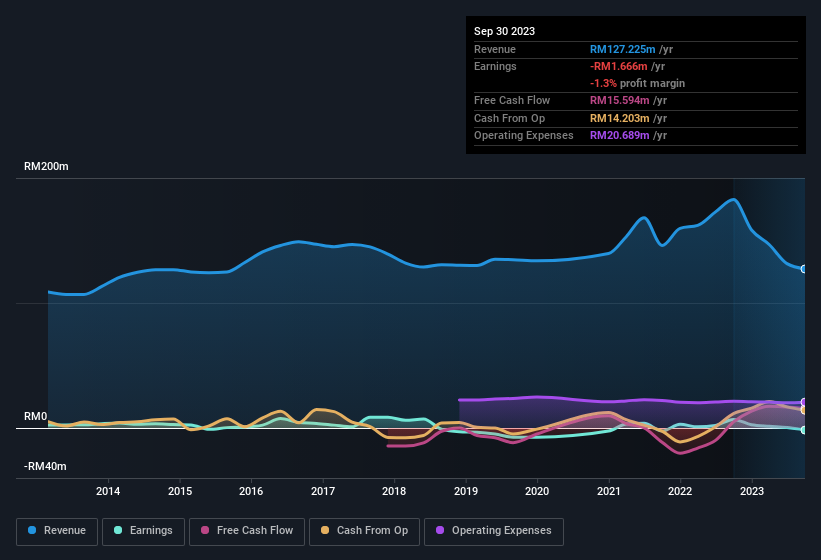
Task: Click the orange Cash From Op endpoint marker
Action: pos(804,410)
